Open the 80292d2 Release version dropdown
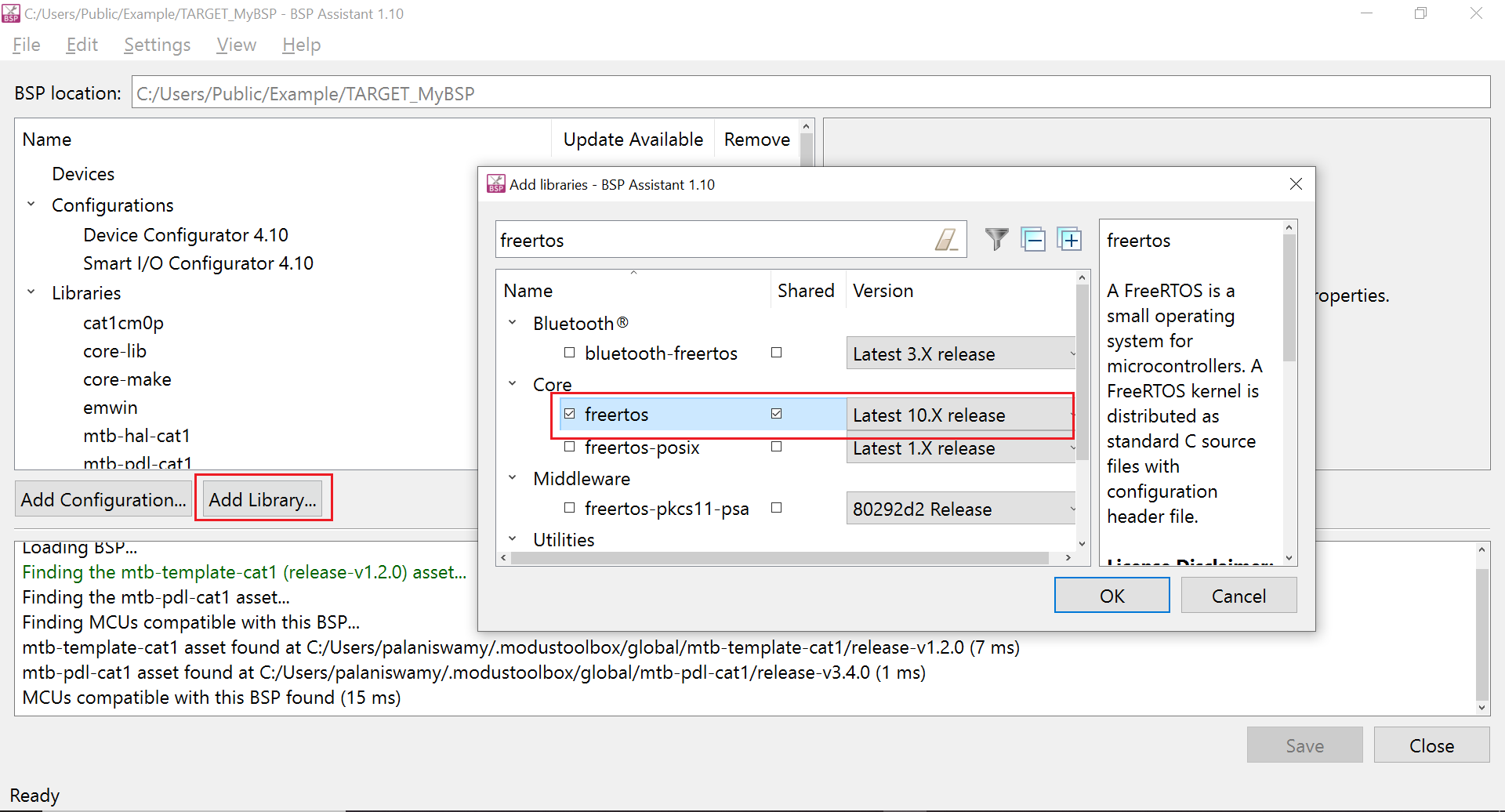This screenshot has width=1505, height=812. click(961, 509)
